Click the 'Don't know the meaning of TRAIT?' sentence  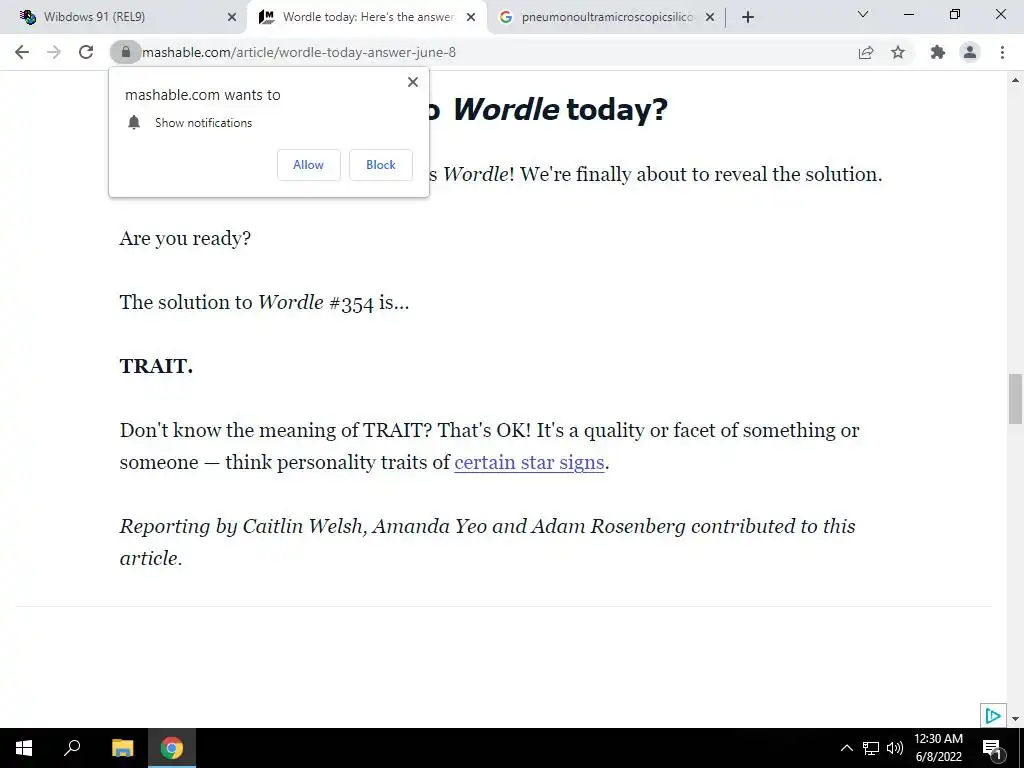coord(276,430)
